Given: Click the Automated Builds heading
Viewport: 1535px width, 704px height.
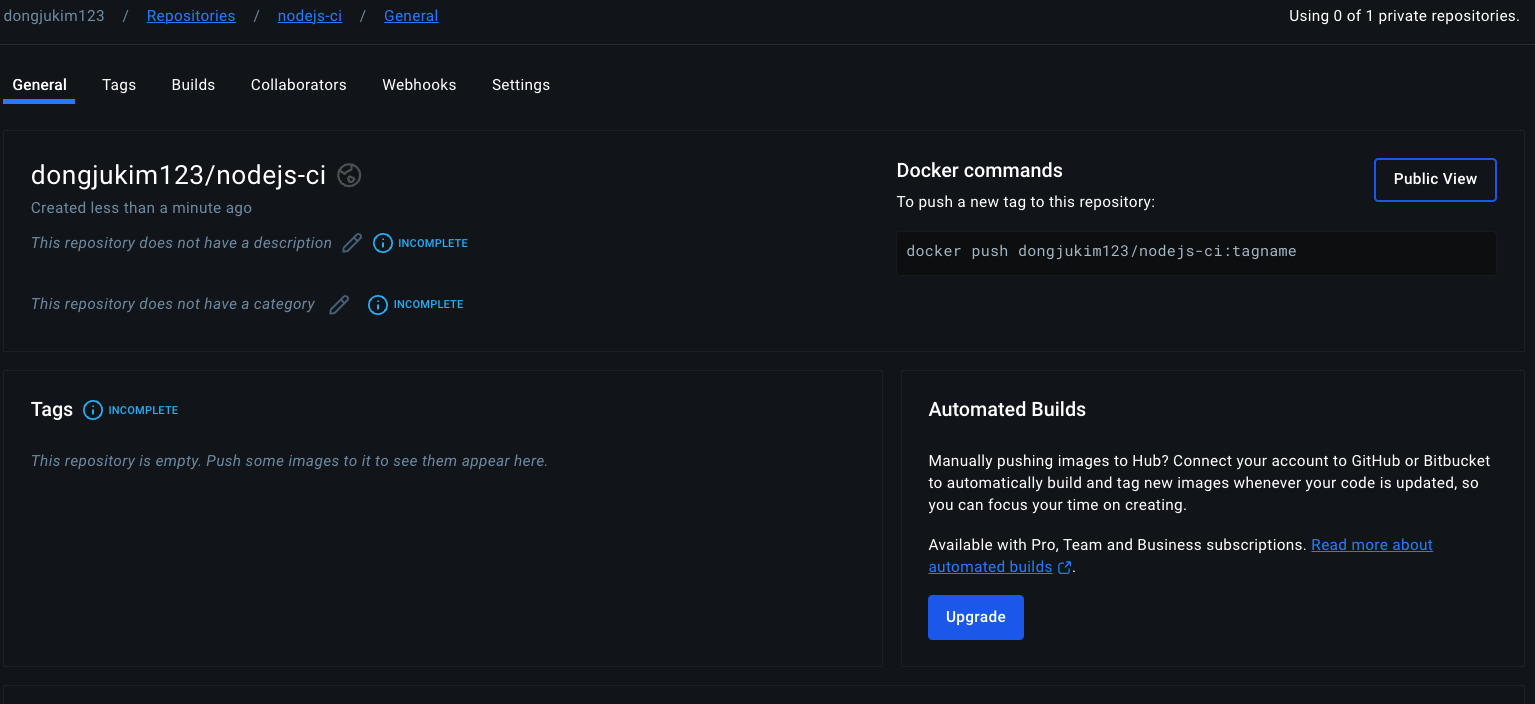Looking at the screenshot, I should click(1007, 409).
